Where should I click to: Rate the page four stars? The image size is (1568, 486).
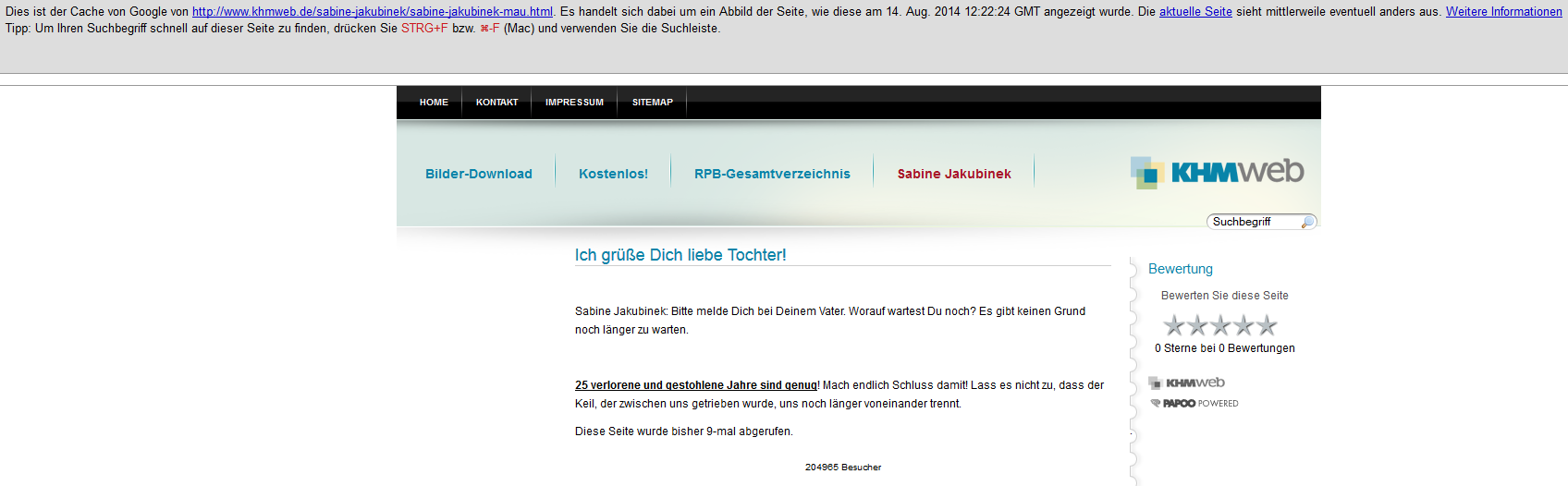click(x=1243, y=325)
